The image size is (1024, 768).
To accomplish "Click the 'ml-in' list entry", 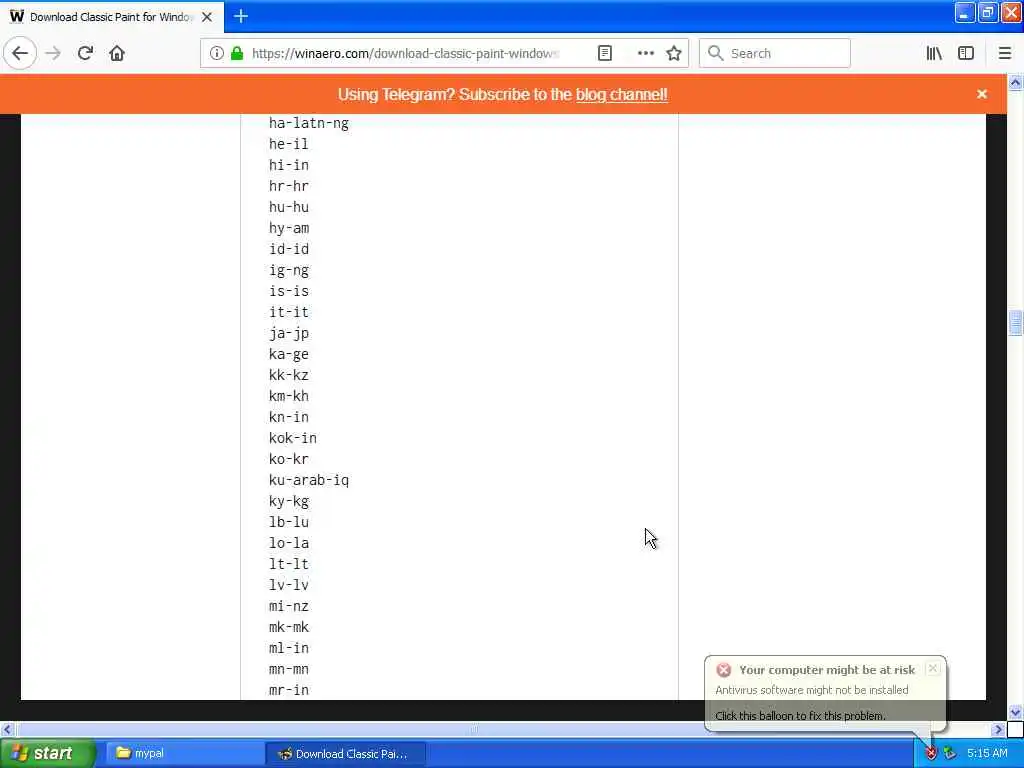I will 289,648.
